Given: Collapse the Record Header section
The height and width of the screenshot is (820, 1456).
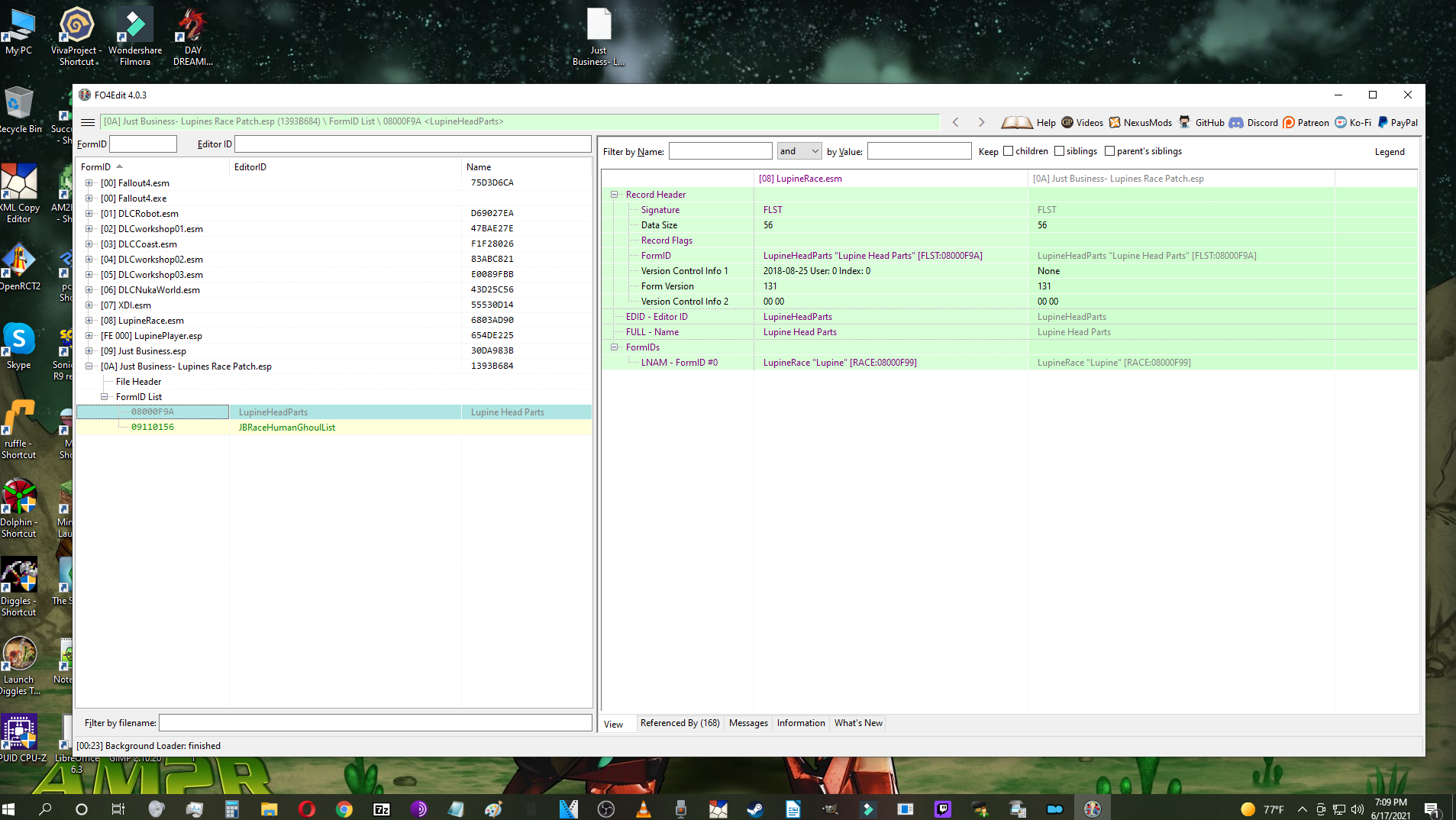Looking at the screenshot, I should click(615, 195).
